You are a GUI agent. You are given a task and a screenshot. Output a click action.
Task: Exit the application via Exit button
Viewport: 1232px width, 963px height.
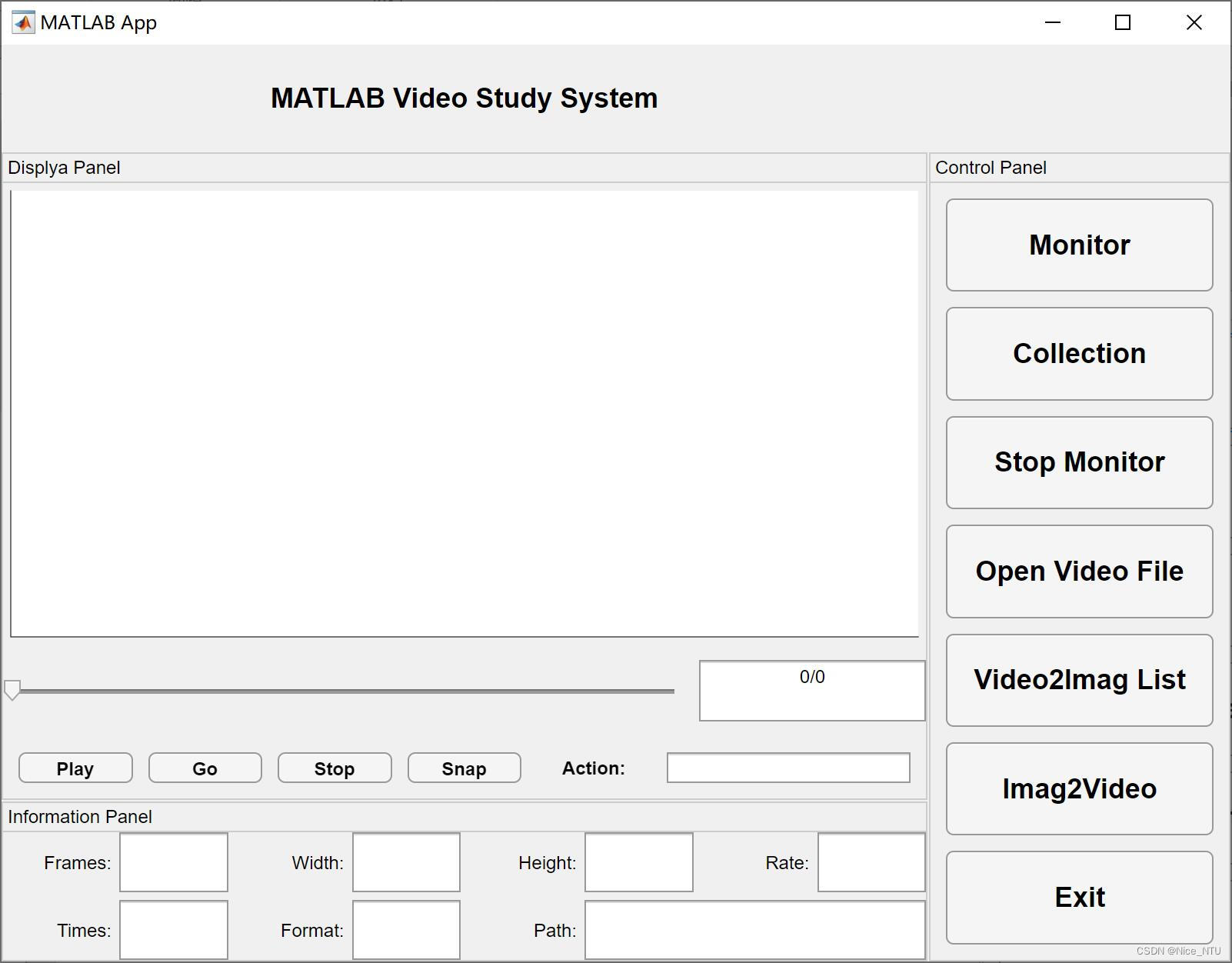click(1079, 898)
